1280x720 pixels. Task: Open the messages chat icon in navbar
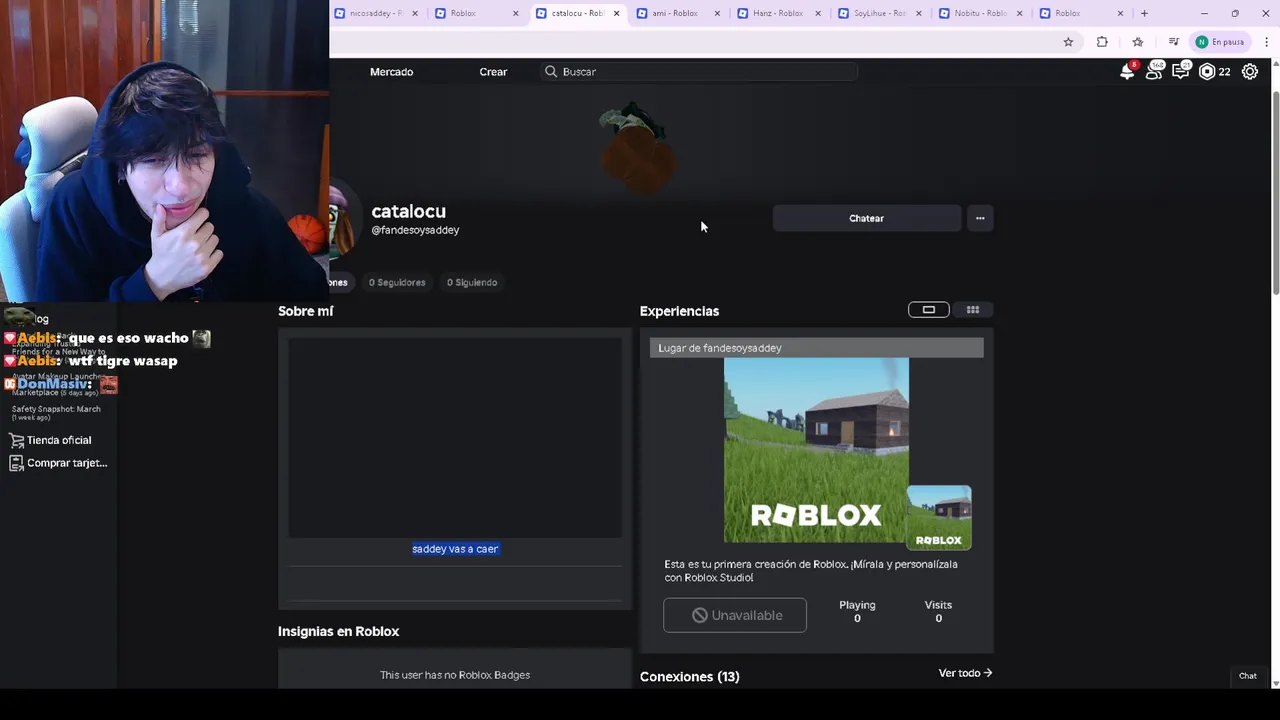point(1181,71)
